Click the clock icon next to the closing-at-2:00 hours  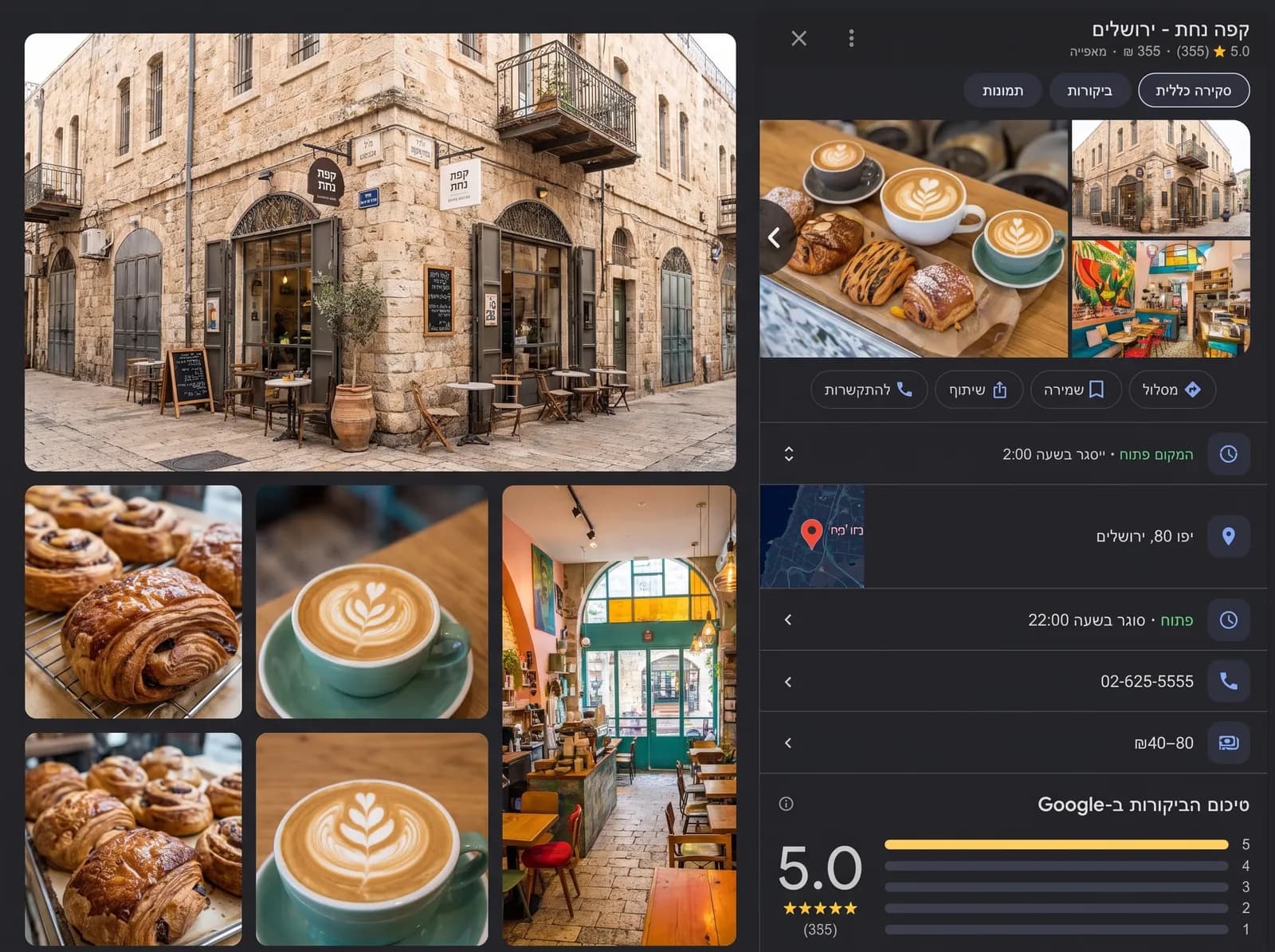click(1228, 454)
